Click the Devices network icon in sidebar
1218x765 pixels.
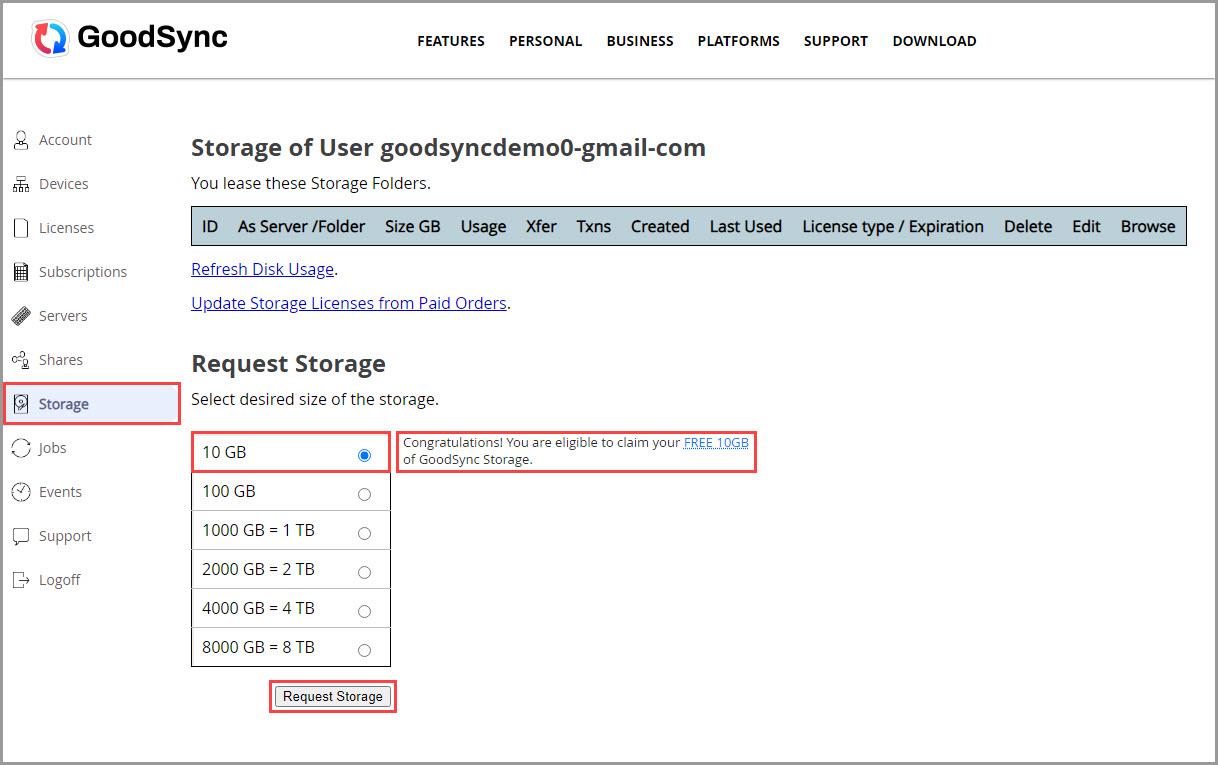[x=21, y=184]
